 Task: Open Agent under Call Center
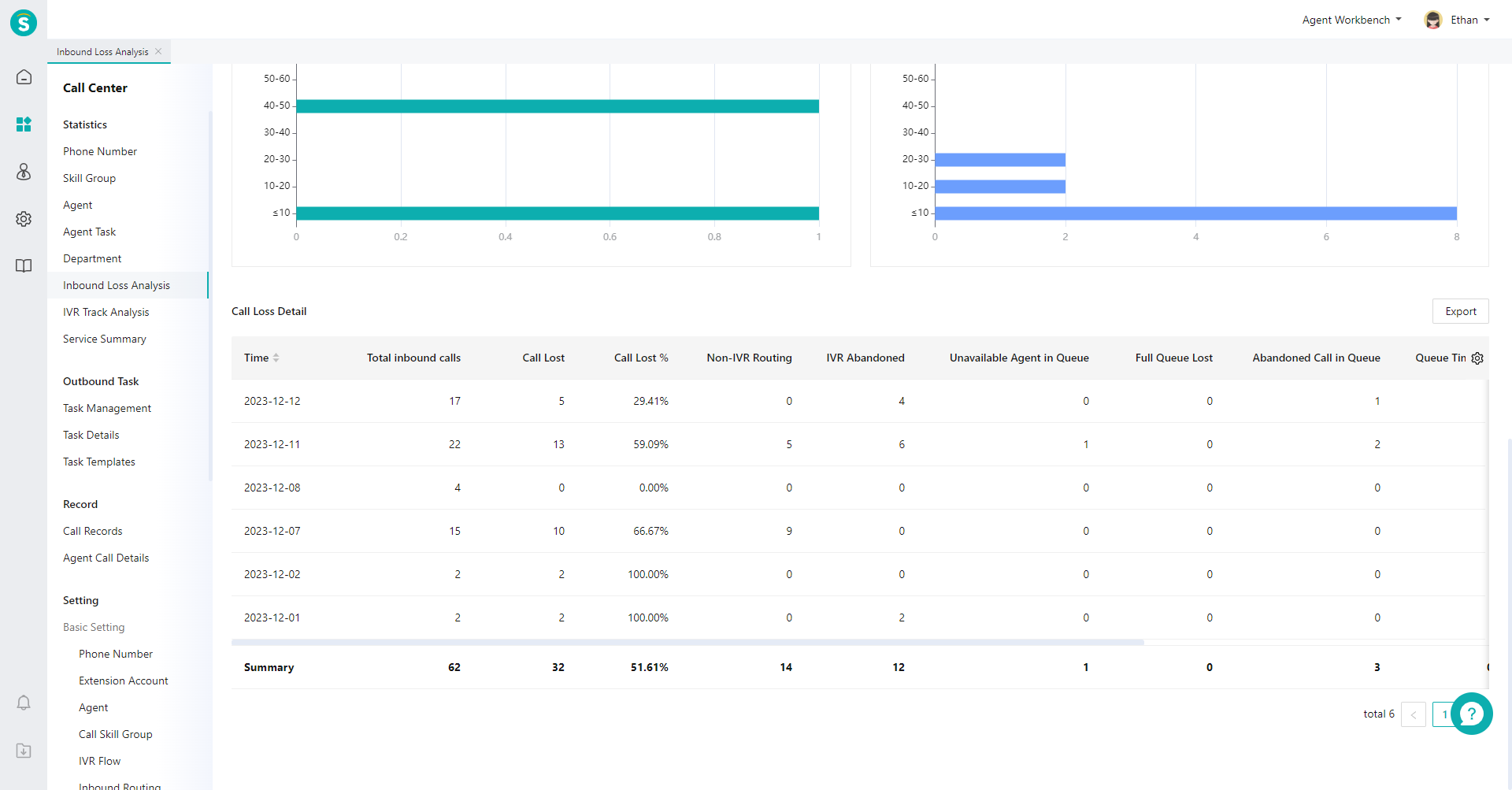78,205
